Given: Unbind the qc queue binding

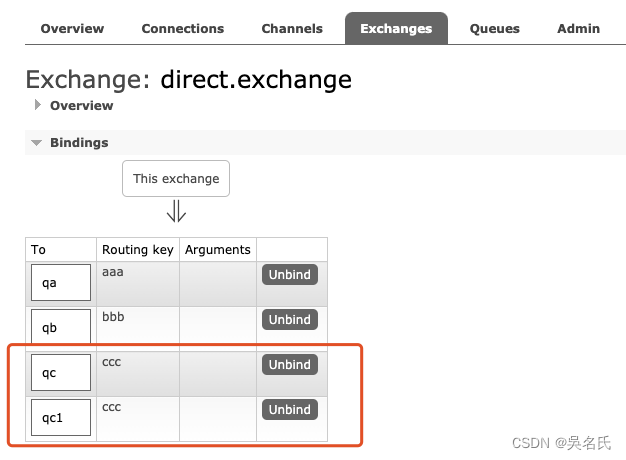Looking at the screenshot, I should click(x=290, y=365).
